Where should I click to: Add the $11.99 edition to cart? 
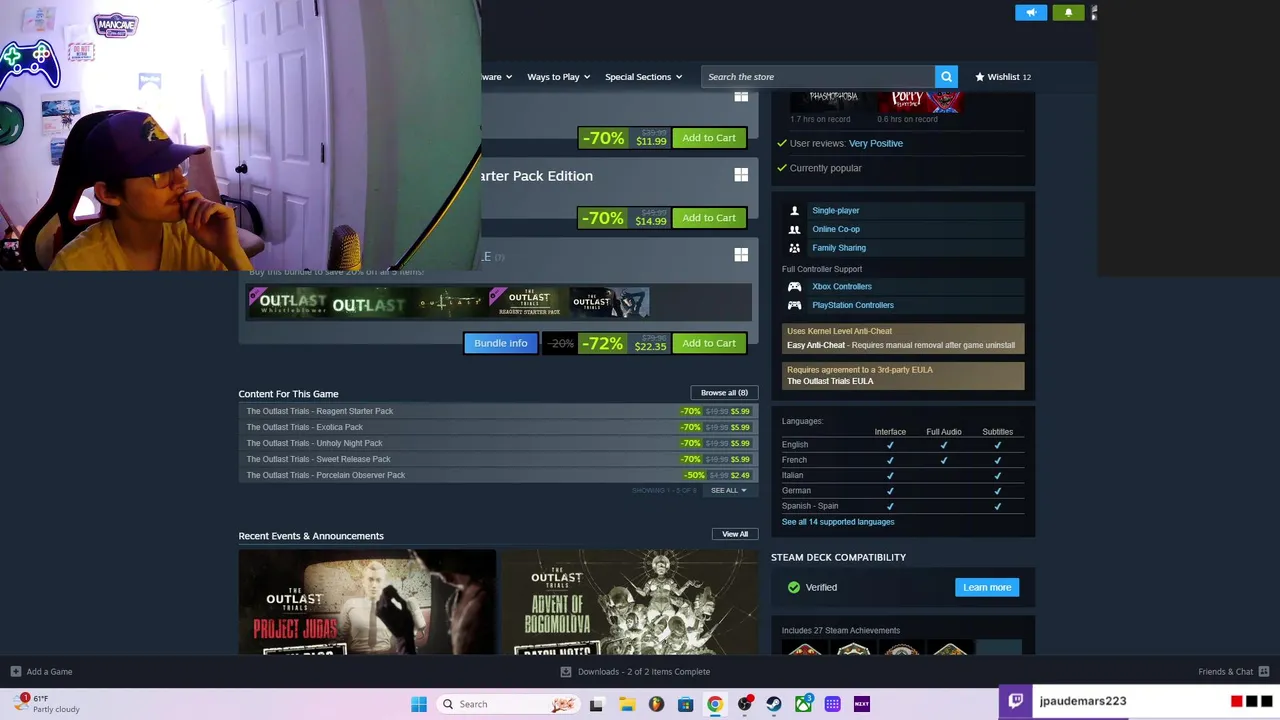pyautogui.click(x=709, y=138)
